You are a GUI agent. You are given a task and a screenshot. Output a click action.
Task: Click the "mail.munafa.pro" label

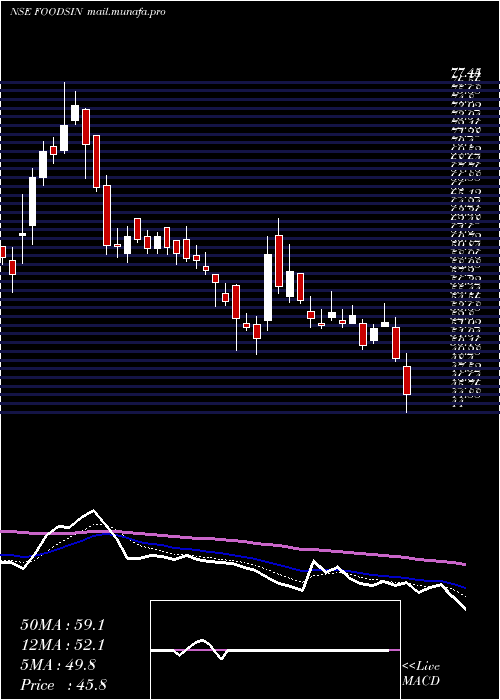[125, 12]
